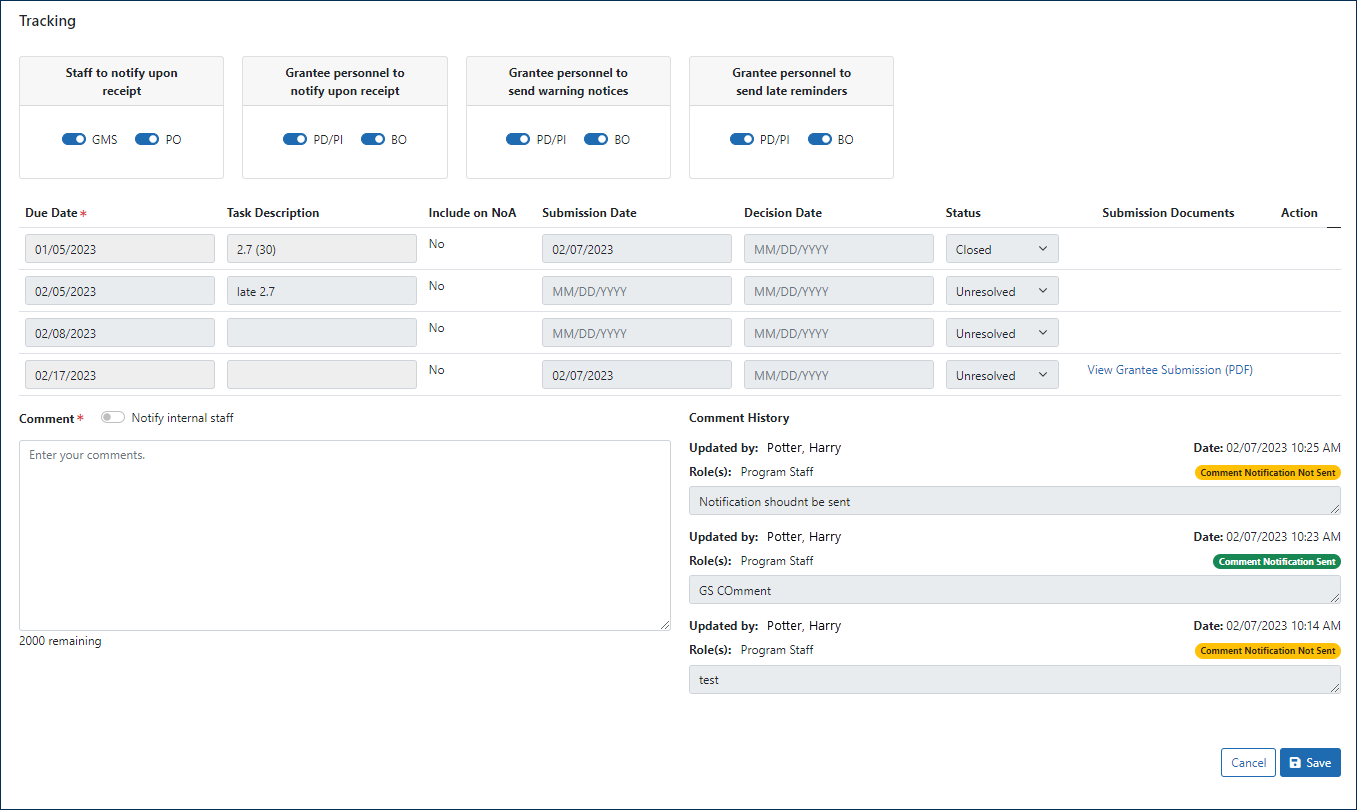This screenshot has width=1357, height=810.
Task: Click due date field 01/05/2023
Action: pos(120,249)
